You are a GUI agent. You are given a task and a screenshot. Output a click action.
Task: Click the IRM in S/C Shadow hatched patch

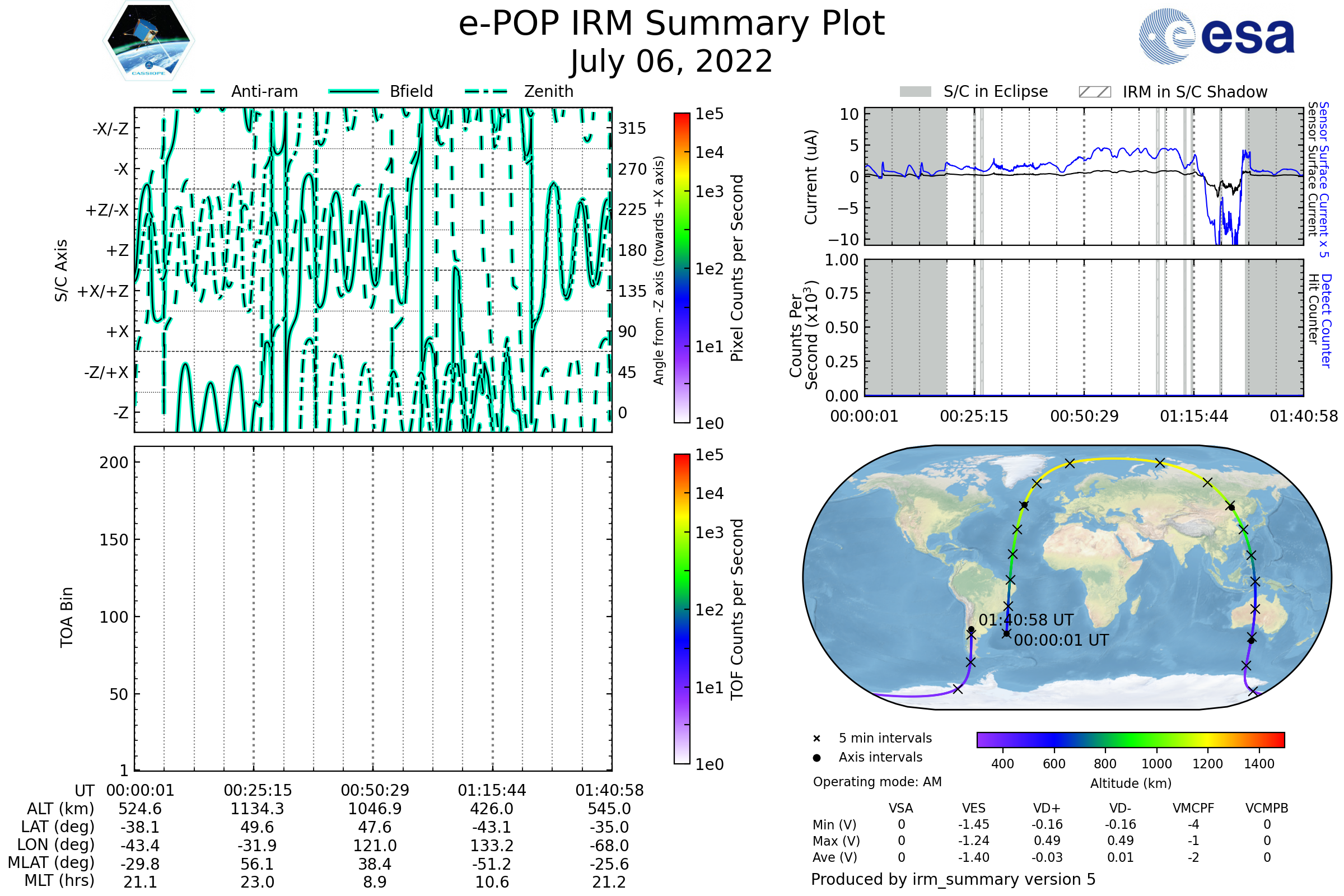pyautogui.click(x=1094, y=92)
